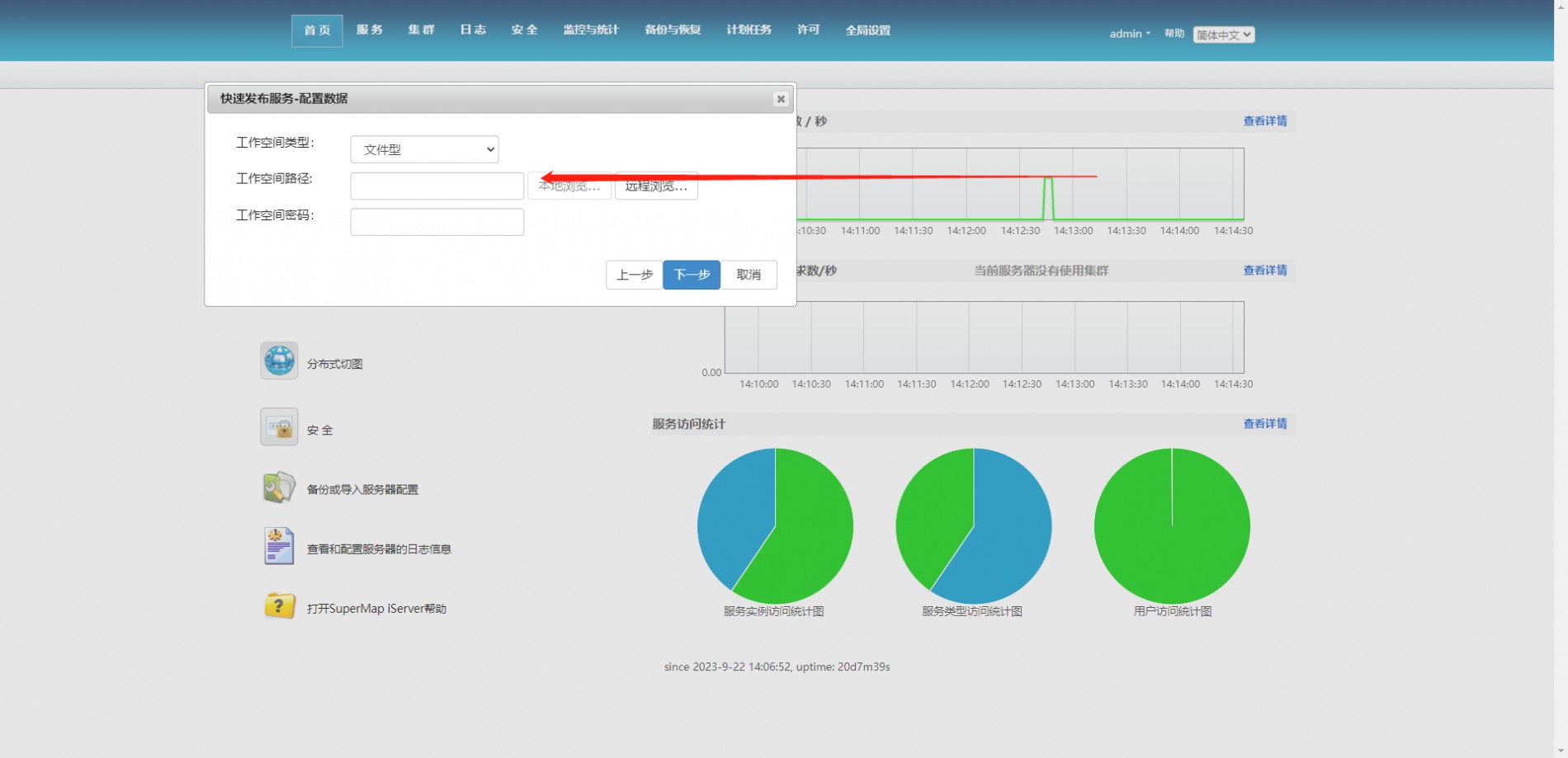Click the 打开SuperMap iServer帮助 link
The image size is (1568, 758).
tap(376, 608)
